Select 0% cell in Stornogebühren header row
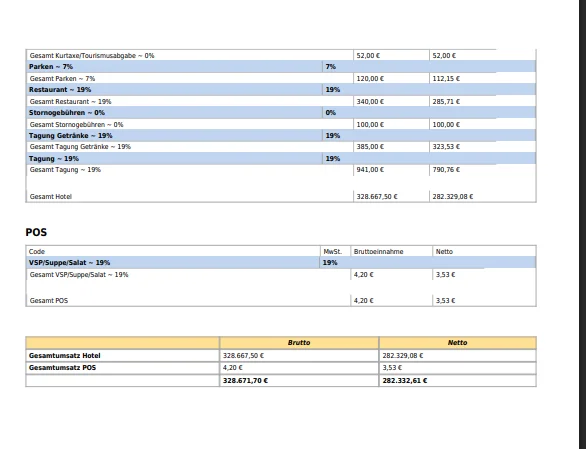Image resolution: width=586 pixels, height=449 pixels. coord(331,113)
